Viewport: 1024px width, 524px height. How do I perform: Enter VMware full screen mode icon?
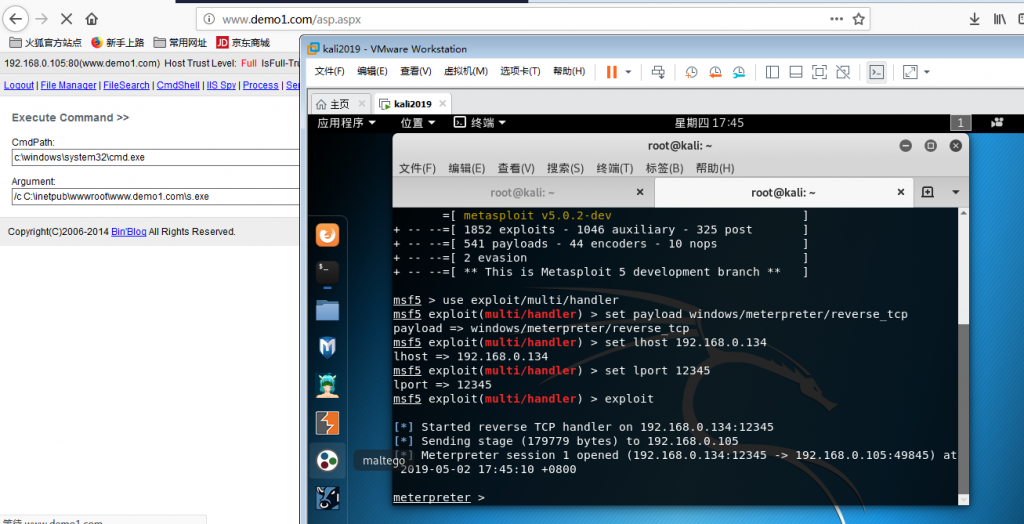point(819,72)
